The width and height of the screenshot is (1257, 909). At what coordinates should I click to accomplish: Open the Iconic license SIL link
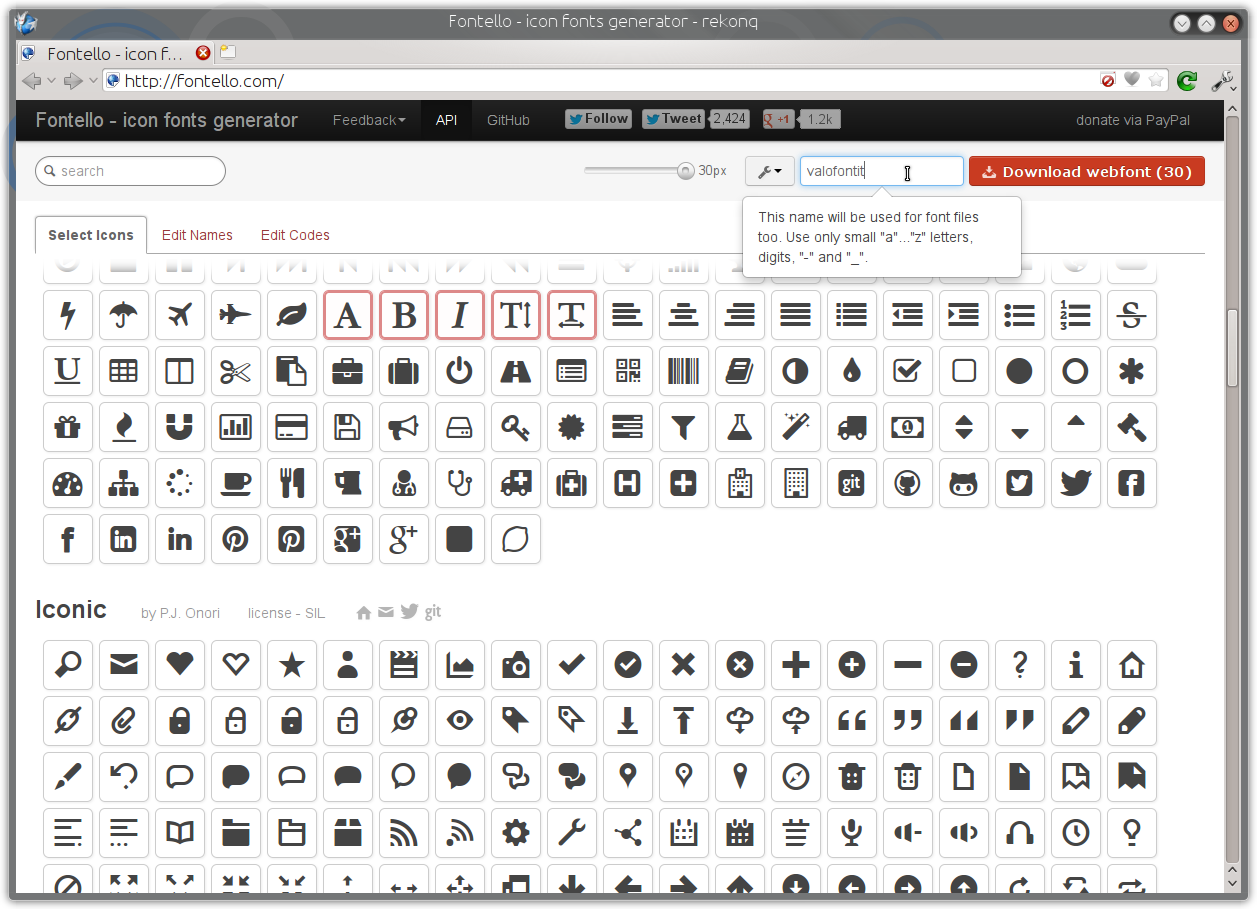point(286,613)
